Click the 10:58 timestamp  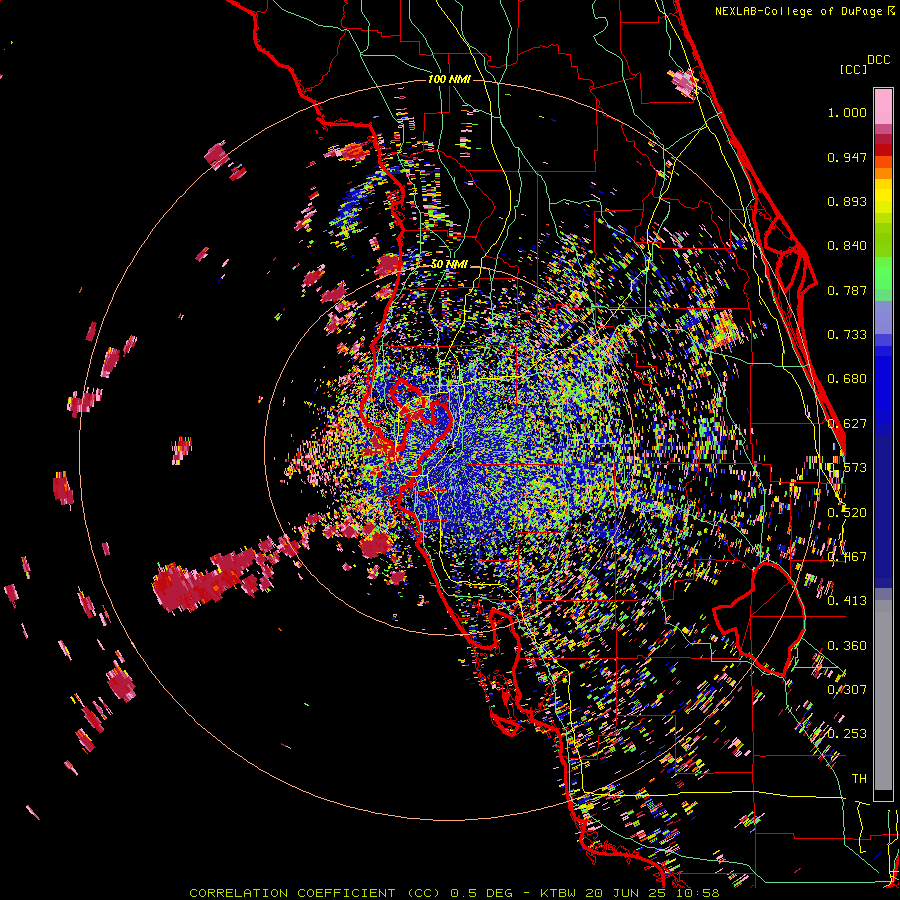697,893
